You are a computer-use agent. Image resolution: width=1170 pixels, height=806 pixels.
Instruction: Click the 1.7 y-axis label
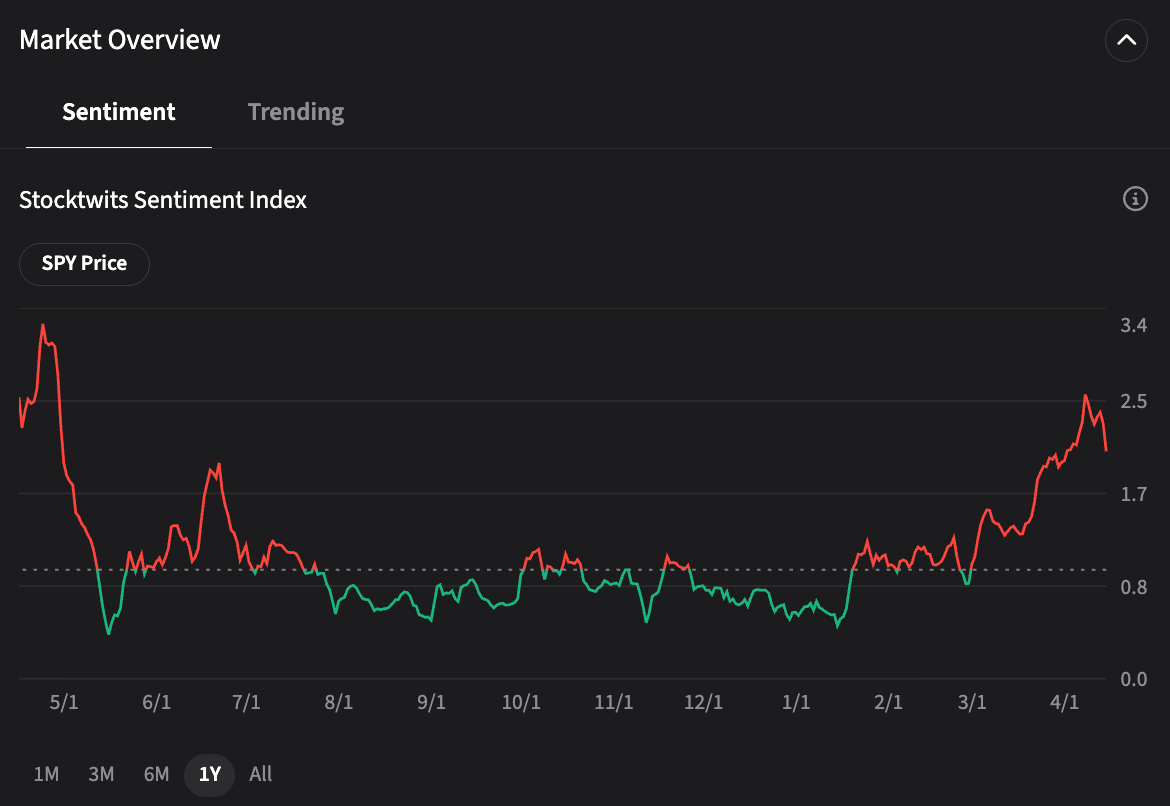(x=1133, y=494)
